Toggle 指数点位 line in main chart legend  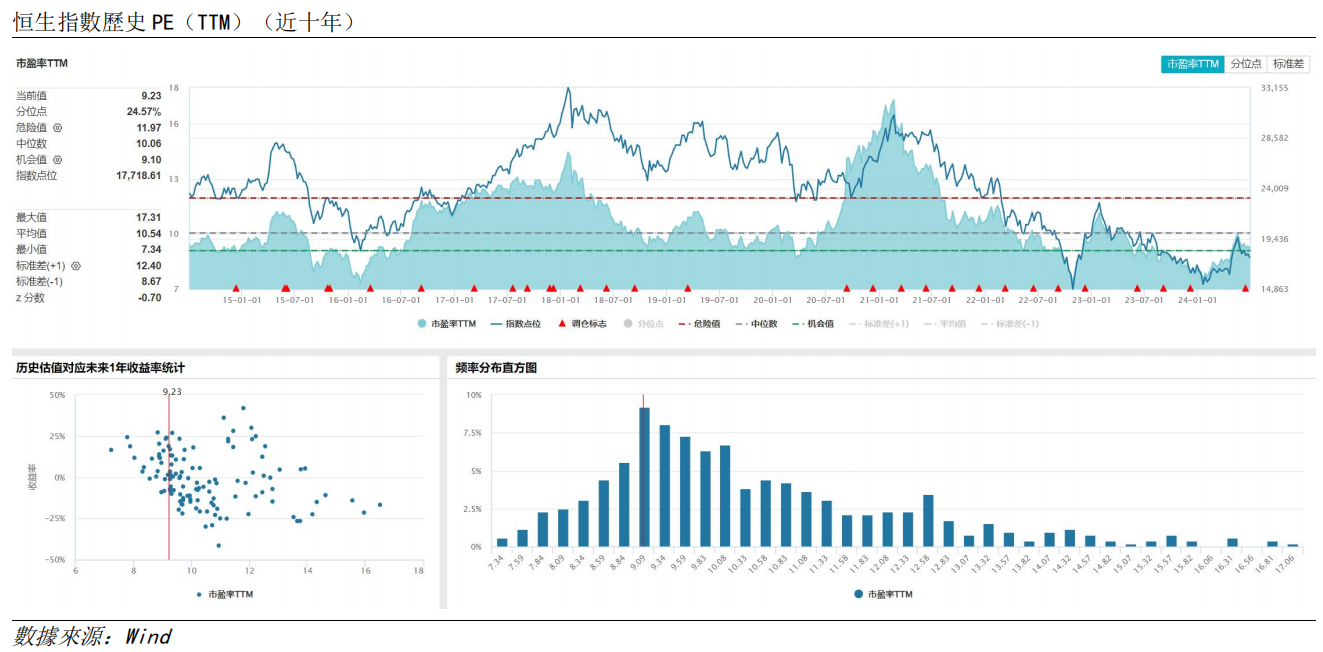point(515,324)
